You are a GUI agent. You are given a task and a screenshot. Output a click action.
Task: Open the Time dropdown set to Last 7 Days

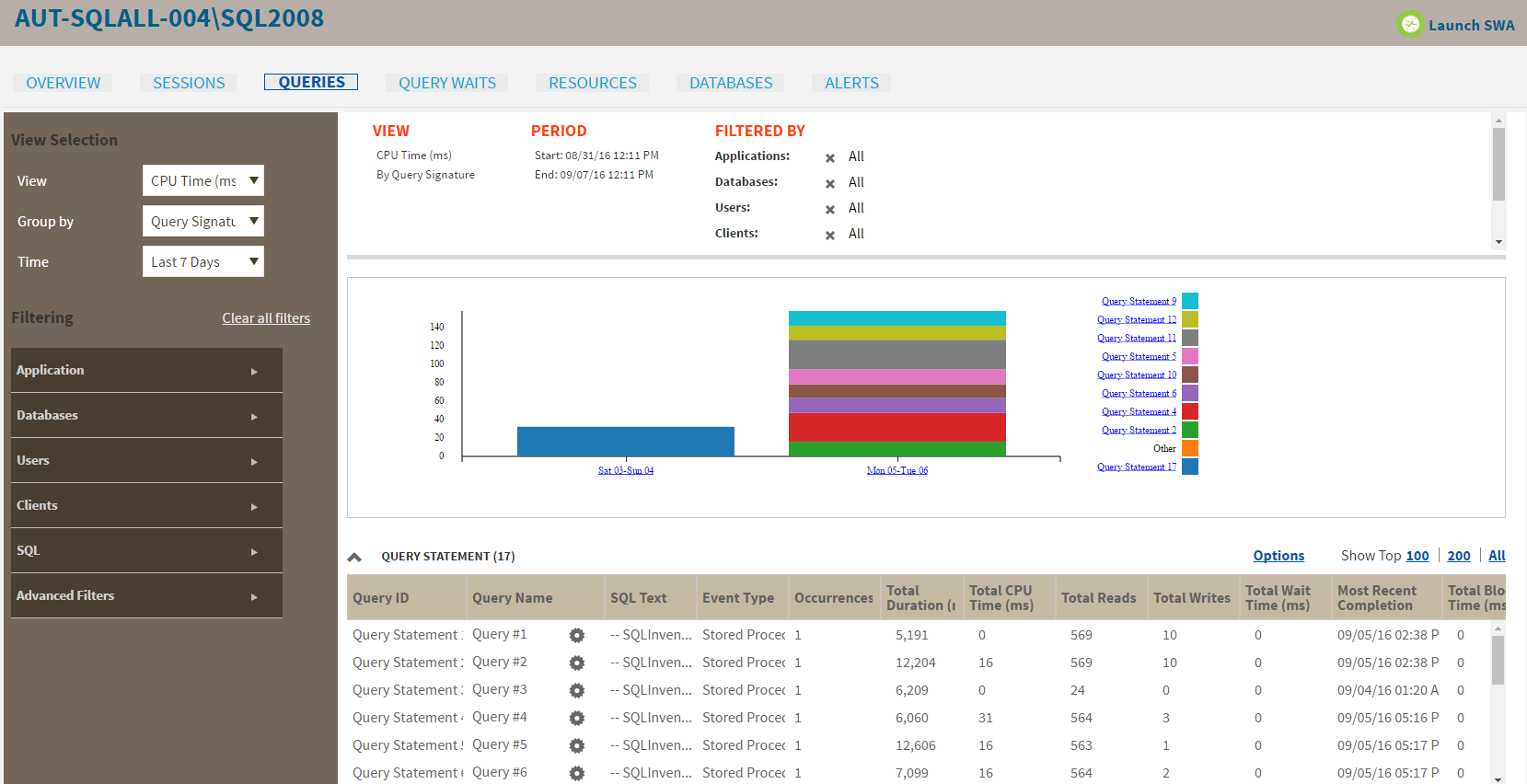pos(202,262)
